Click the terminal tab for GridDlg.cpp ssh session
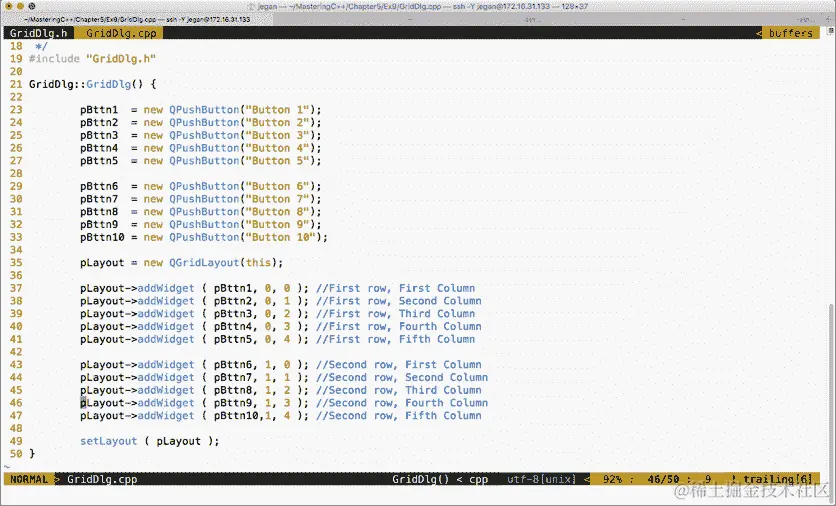 [138, 19]
